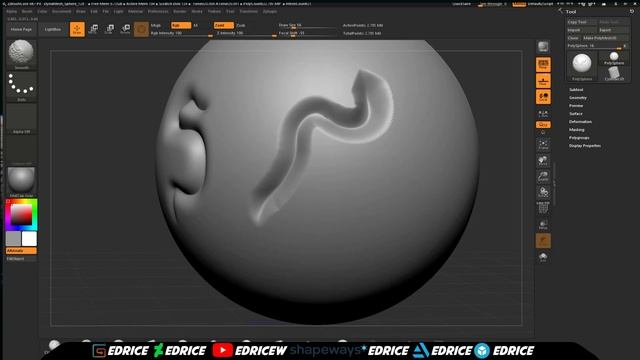Click the Qxyz rotation axis icon

point(543,124)
